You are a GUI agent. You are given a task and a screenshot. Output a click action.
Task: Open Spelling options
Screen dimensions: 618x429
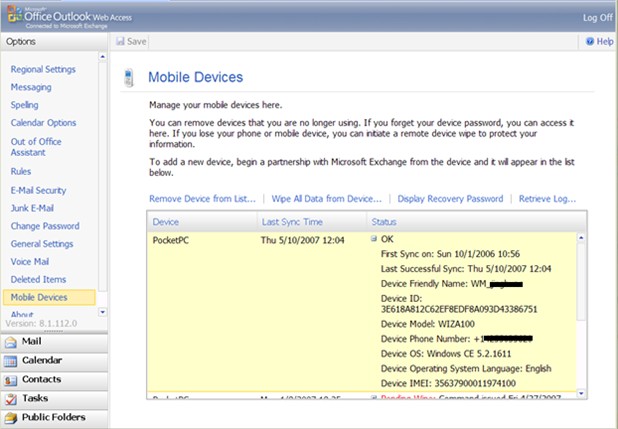pos(24,105)
